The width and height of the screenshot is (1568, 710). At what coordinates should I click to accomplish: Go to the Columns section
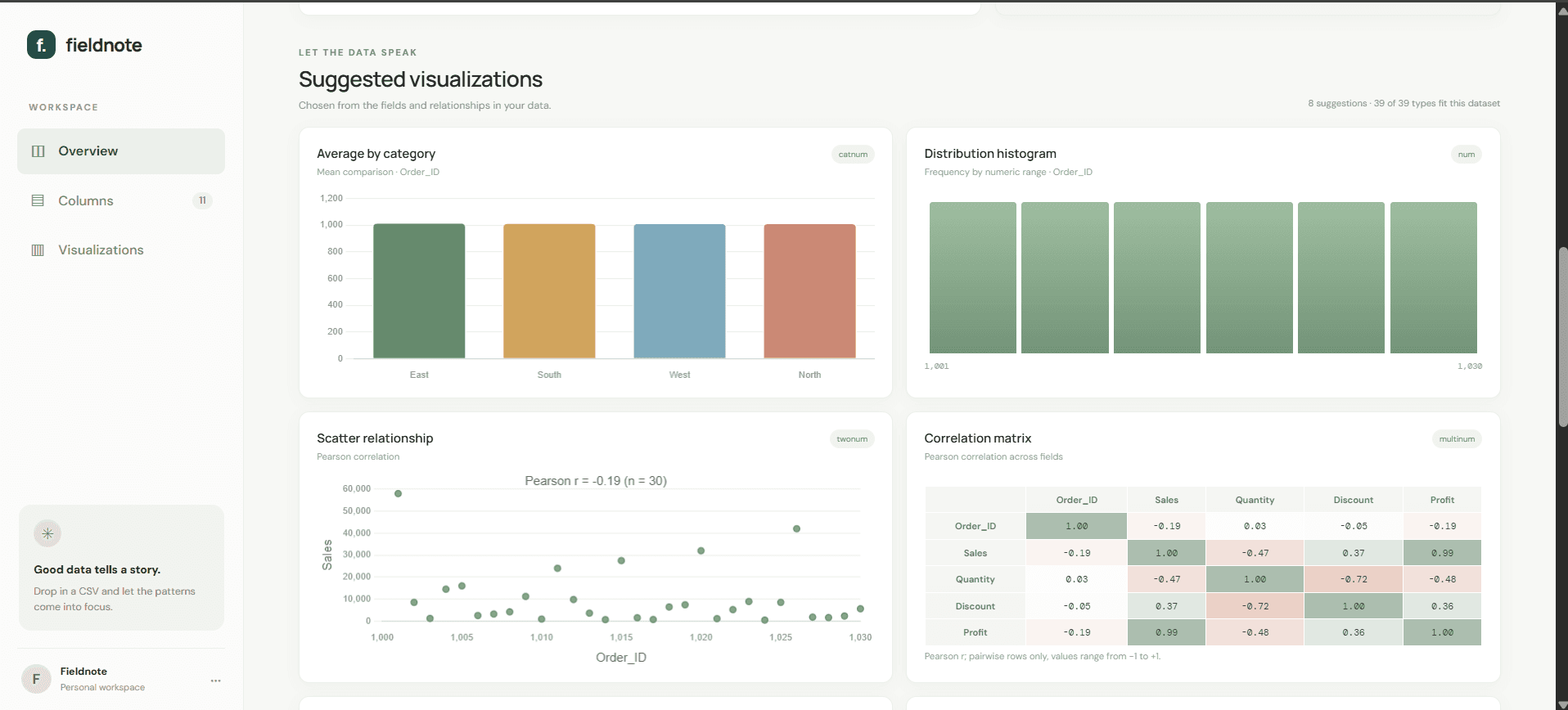121,200
